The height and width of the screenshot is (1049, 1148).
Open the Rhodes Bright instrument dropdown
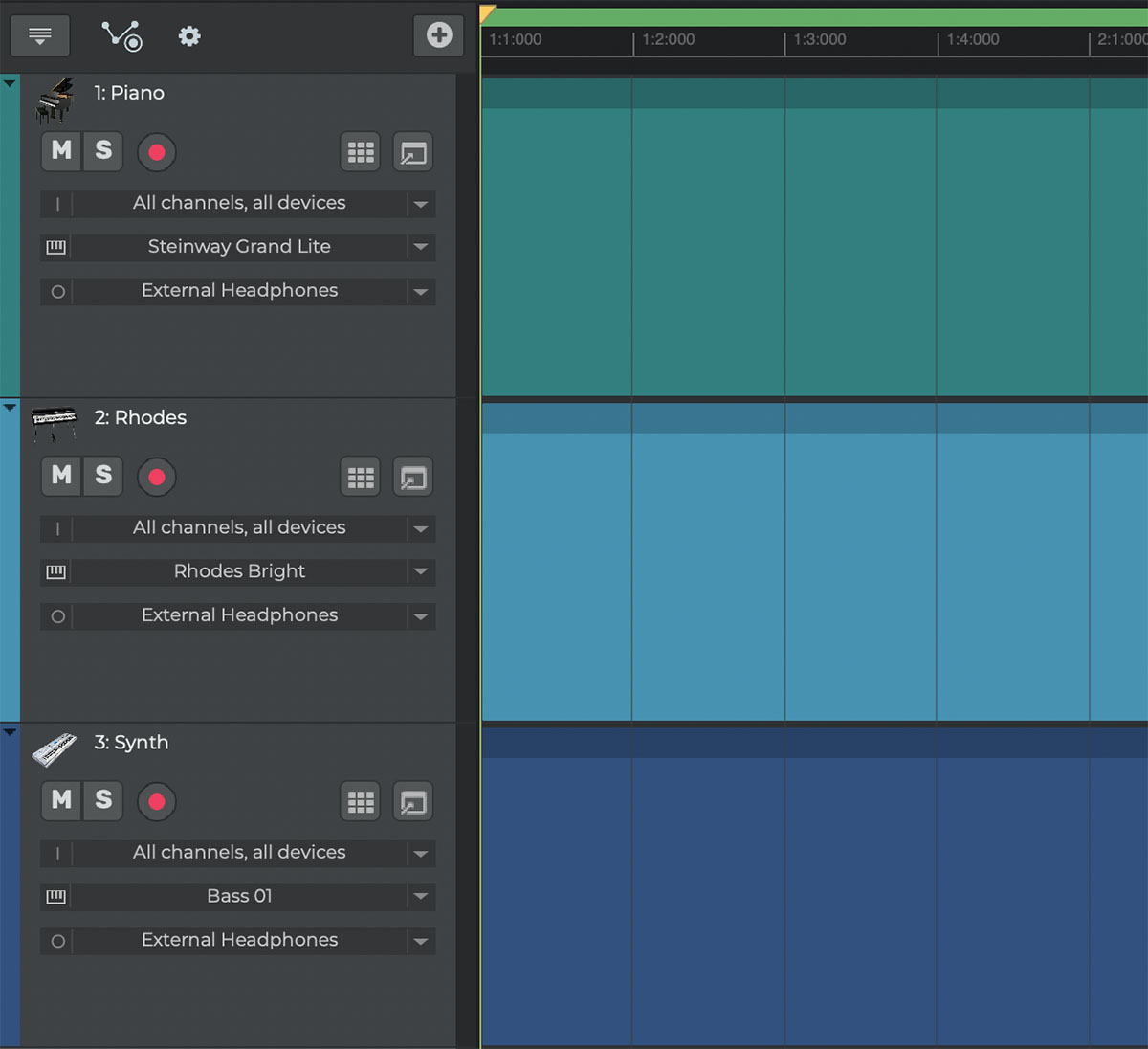pos(420,571)
